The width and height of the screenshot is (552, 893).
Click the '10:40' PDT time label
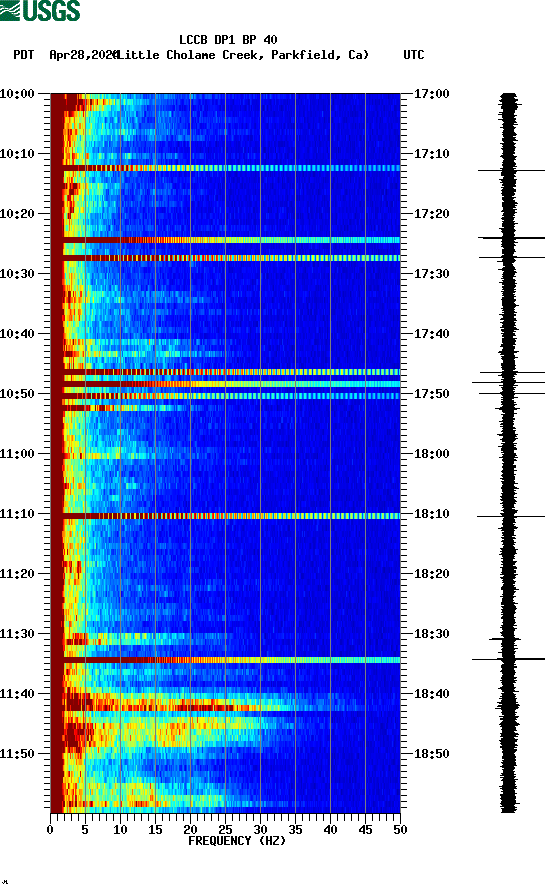pyautogui.click(x=17, y=334)
